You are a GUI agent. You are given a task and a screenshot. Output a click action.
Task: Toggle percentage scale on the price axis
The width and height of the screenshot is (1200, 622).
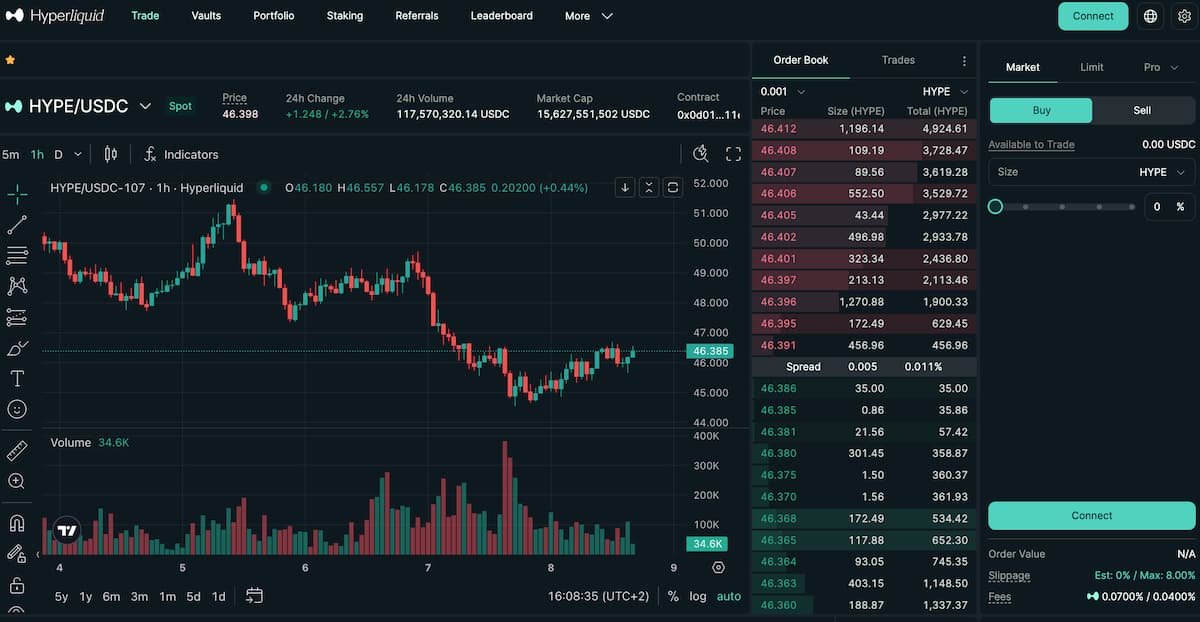(x=674, y=596)
